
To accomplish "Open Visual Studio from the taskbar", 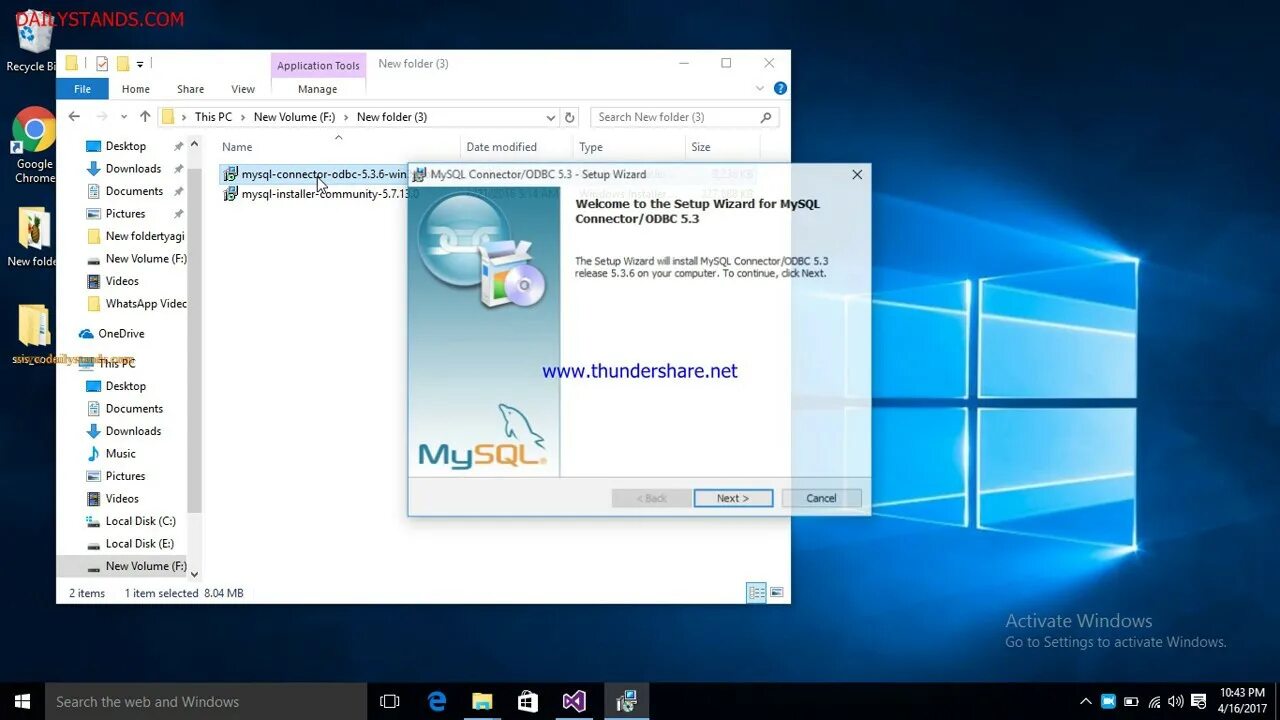I will pyautogui.click(x=574, y=702).
